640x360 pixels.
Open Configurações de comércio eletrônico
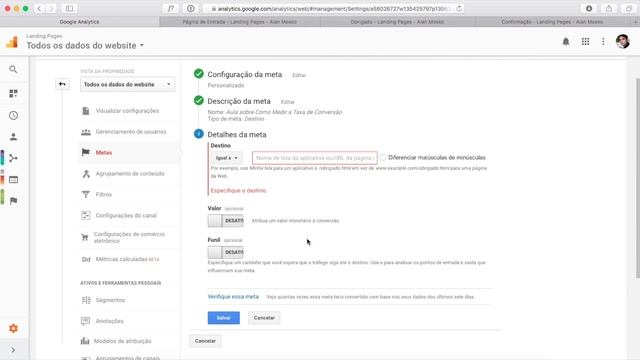point(129,238)
